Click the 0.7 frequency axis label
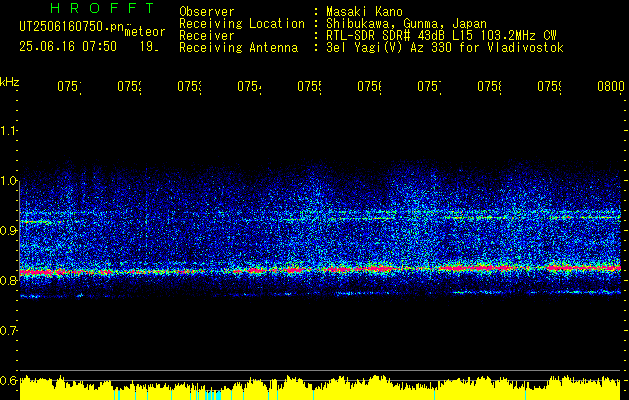 coord(9,331)
